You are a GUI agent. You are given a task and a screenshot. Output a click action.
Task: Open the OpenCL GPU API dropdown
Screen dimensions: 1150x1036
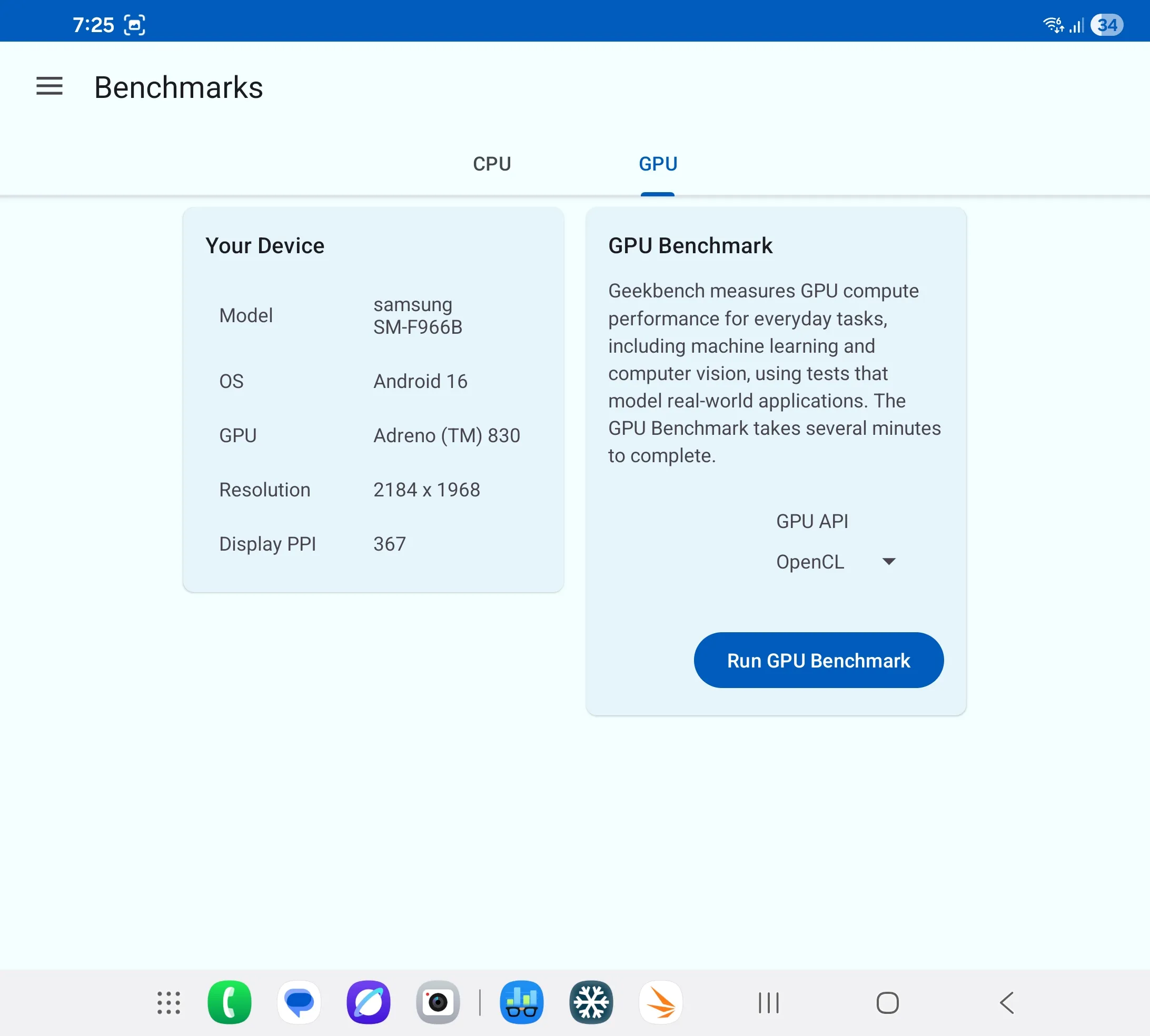(836, 562)
